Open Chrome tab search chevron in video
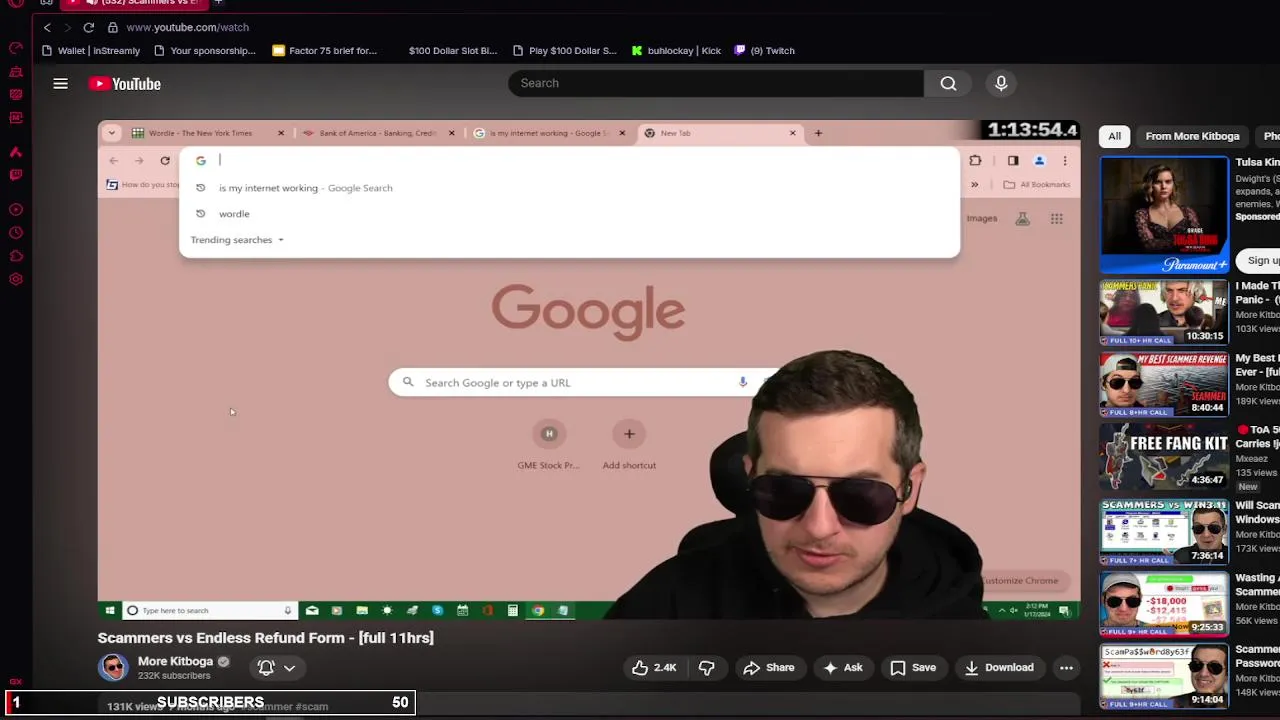 click(x=112, y=133)
